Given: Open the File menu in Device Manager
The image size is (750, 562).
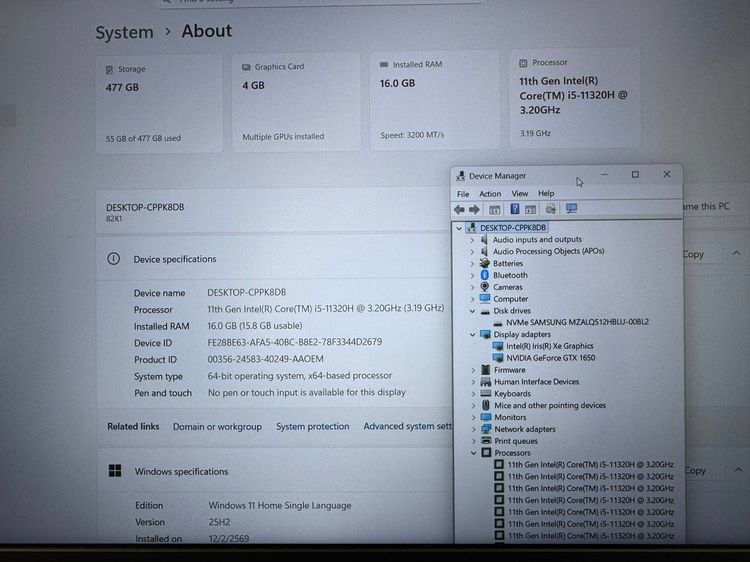Looking at the screenshot, I should [463, 194].
